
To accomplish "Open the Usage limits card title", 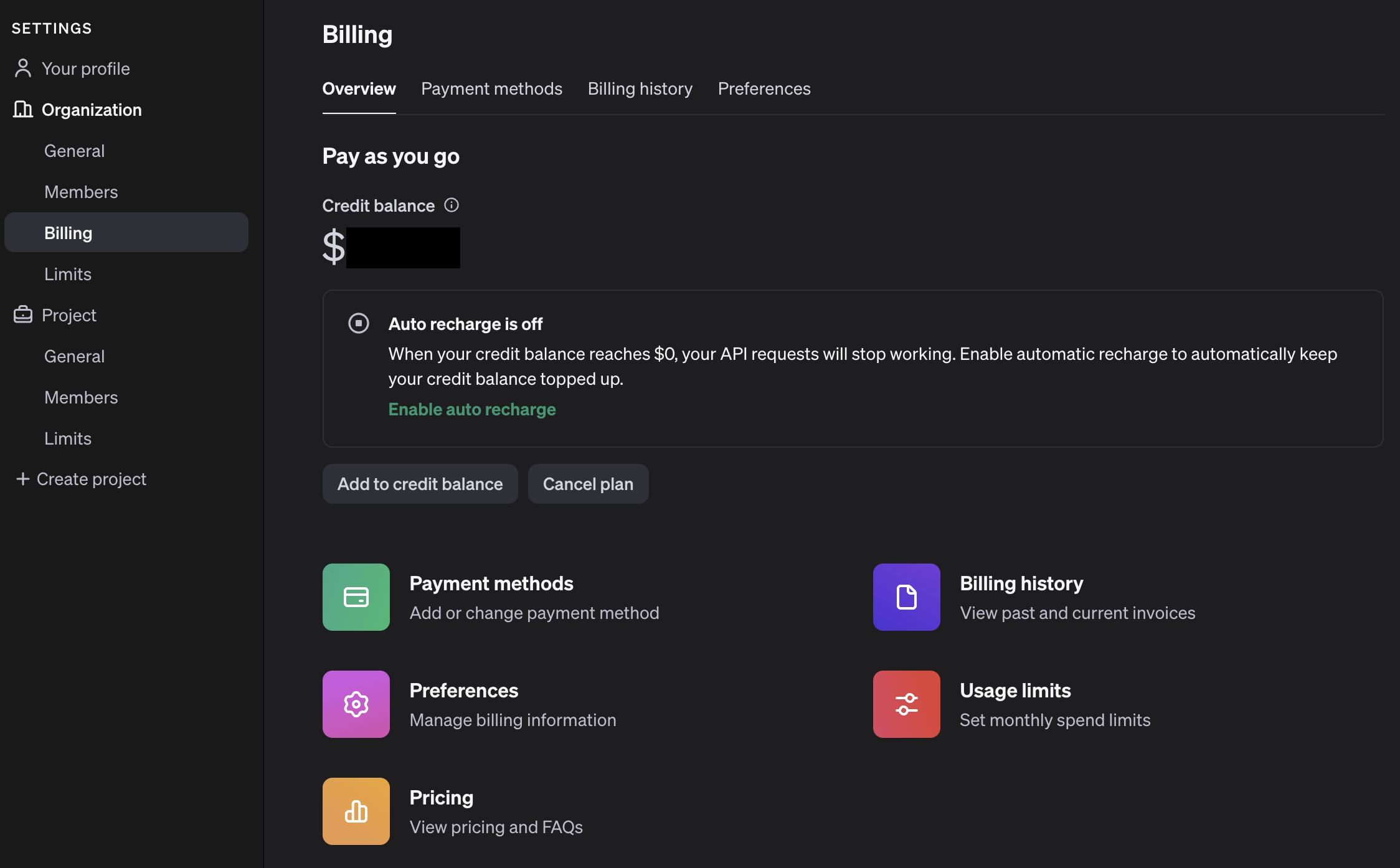I will pos(1016,691).
